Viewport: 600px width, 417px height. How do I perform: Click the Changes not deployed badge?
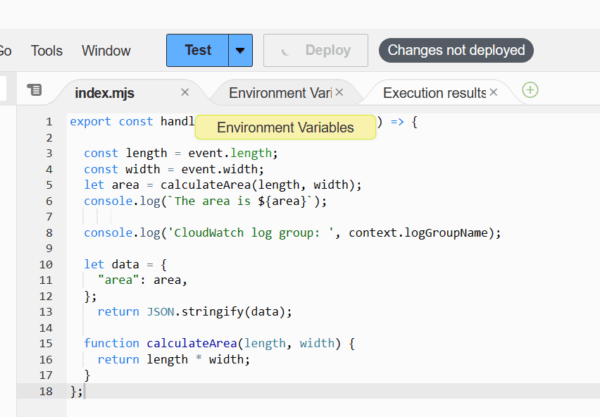coord(456,50)
